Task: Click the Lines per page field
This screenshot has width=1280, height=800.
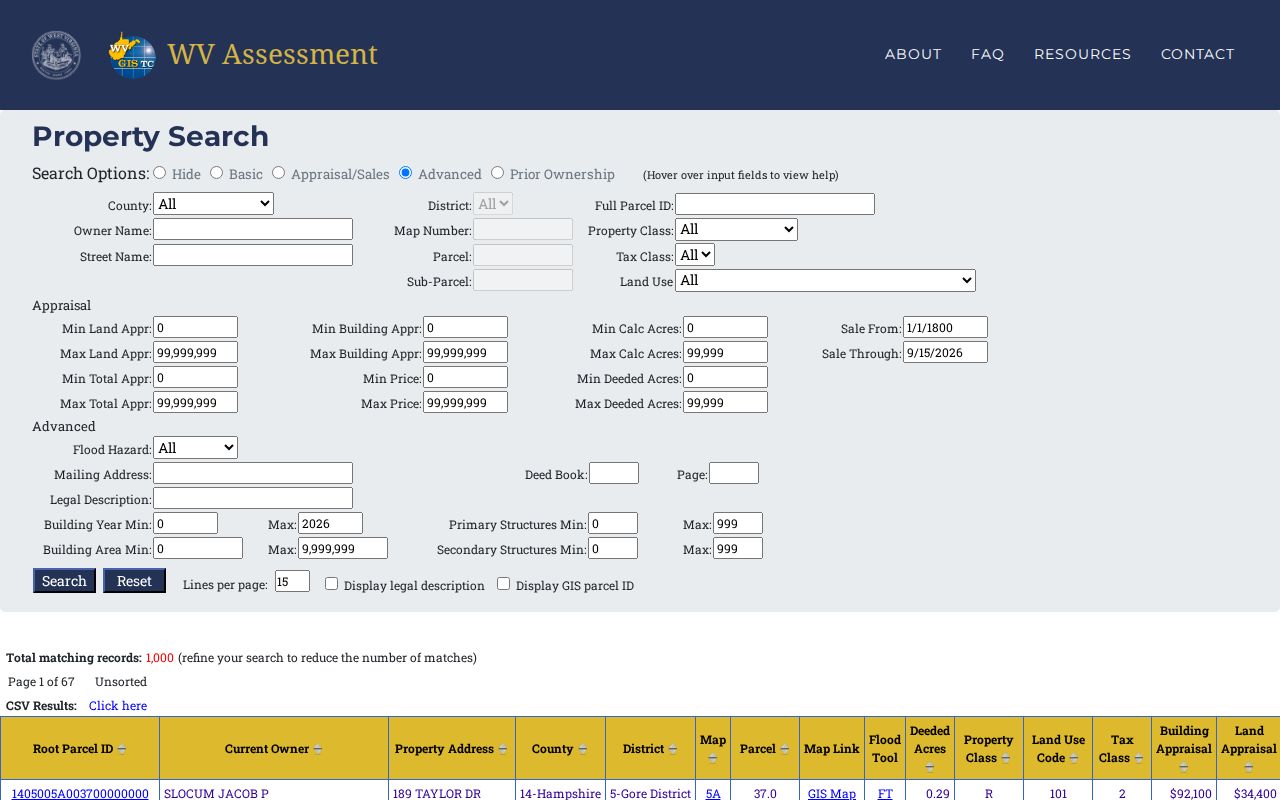Action: tap(292, 581)
